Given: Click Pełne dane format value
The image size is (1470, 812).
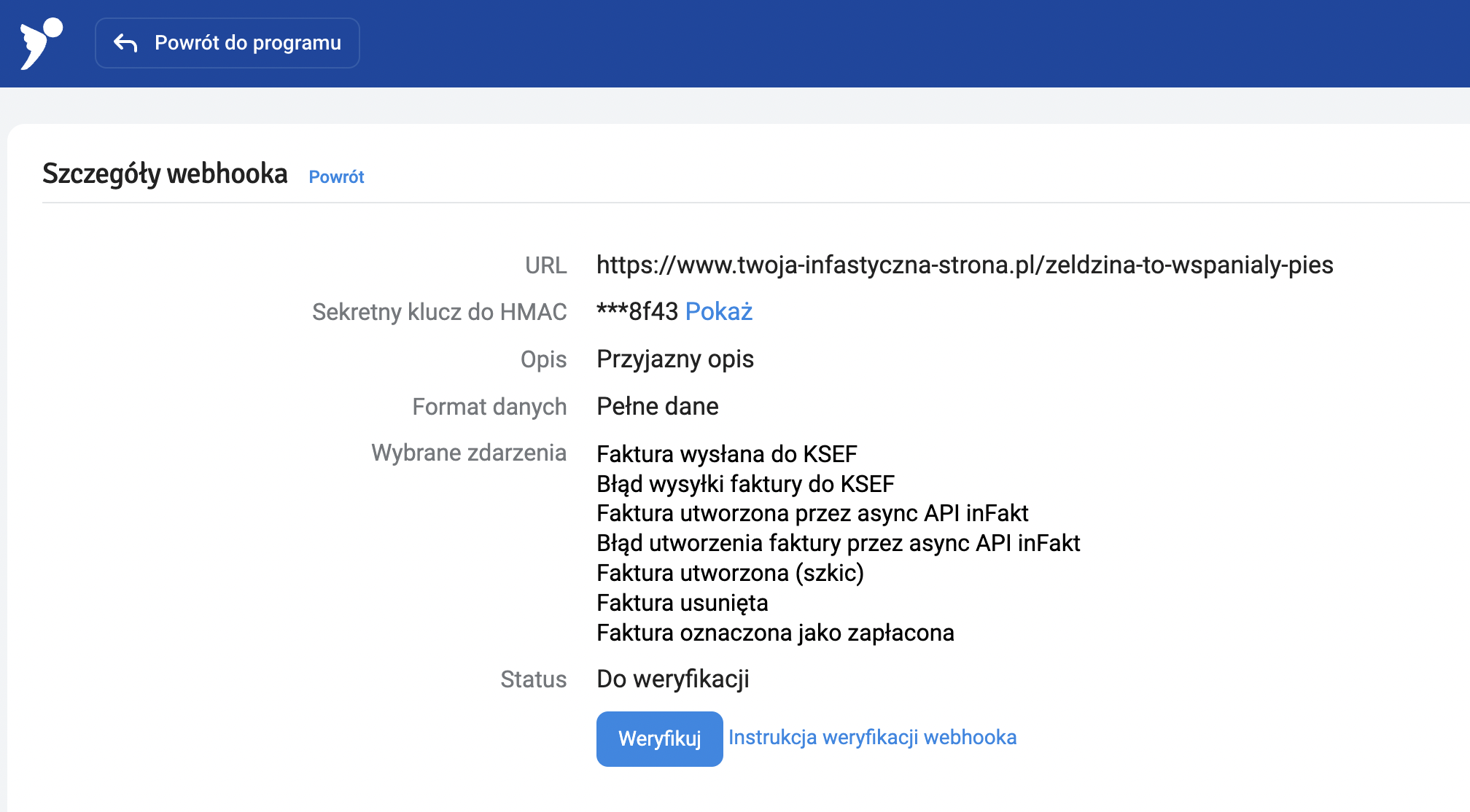Looking at the screenshot, I should point(658,406).
